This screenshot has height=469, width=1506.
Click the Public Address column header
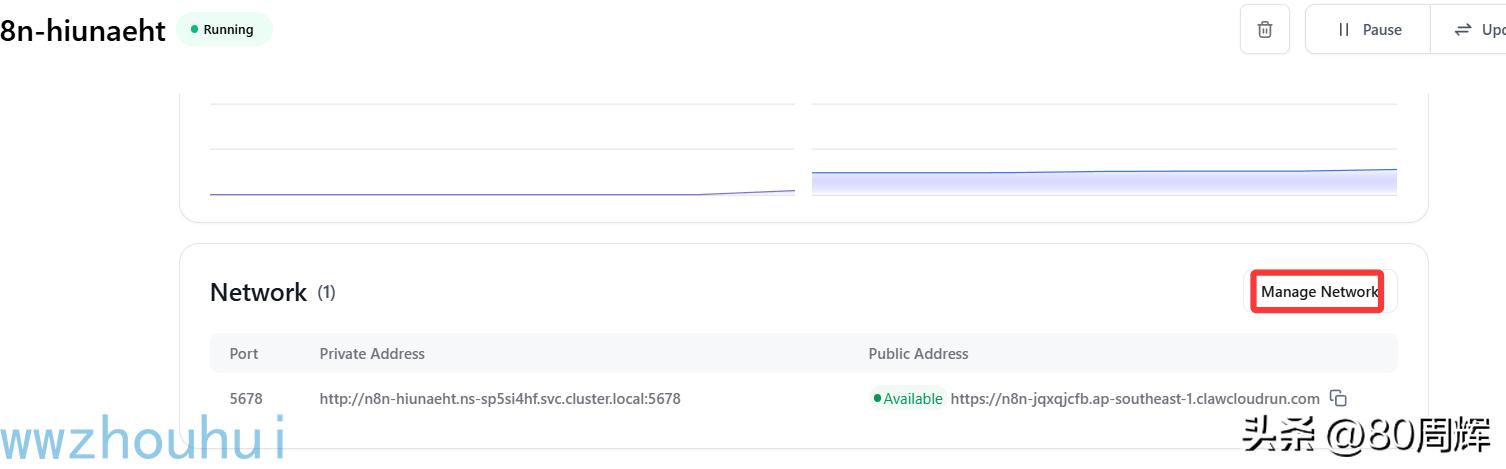[x=918, y=353]
